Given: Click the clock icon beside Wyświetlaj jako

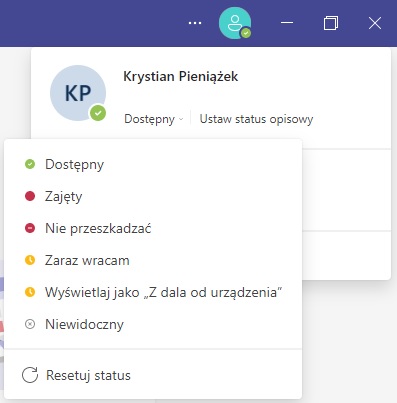Looking at the screenshot, I should coord(30,292).
